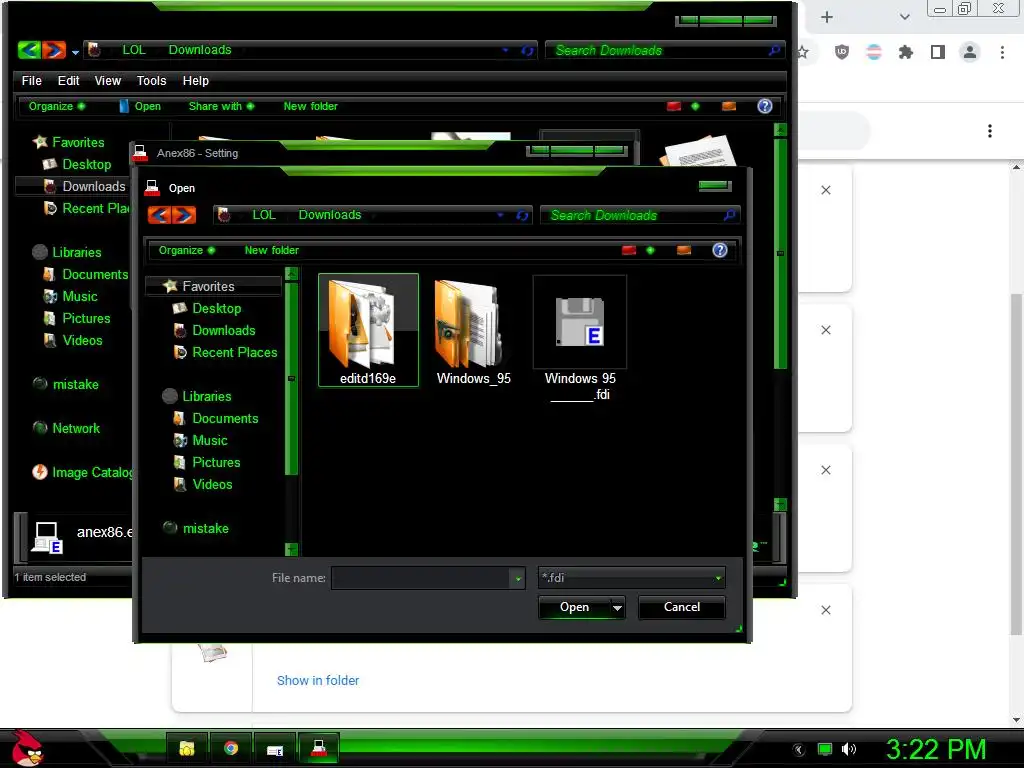Click Open in Explorer toolbar
Viewport: 1024px width, 768px height.
(x=140, y=106)
